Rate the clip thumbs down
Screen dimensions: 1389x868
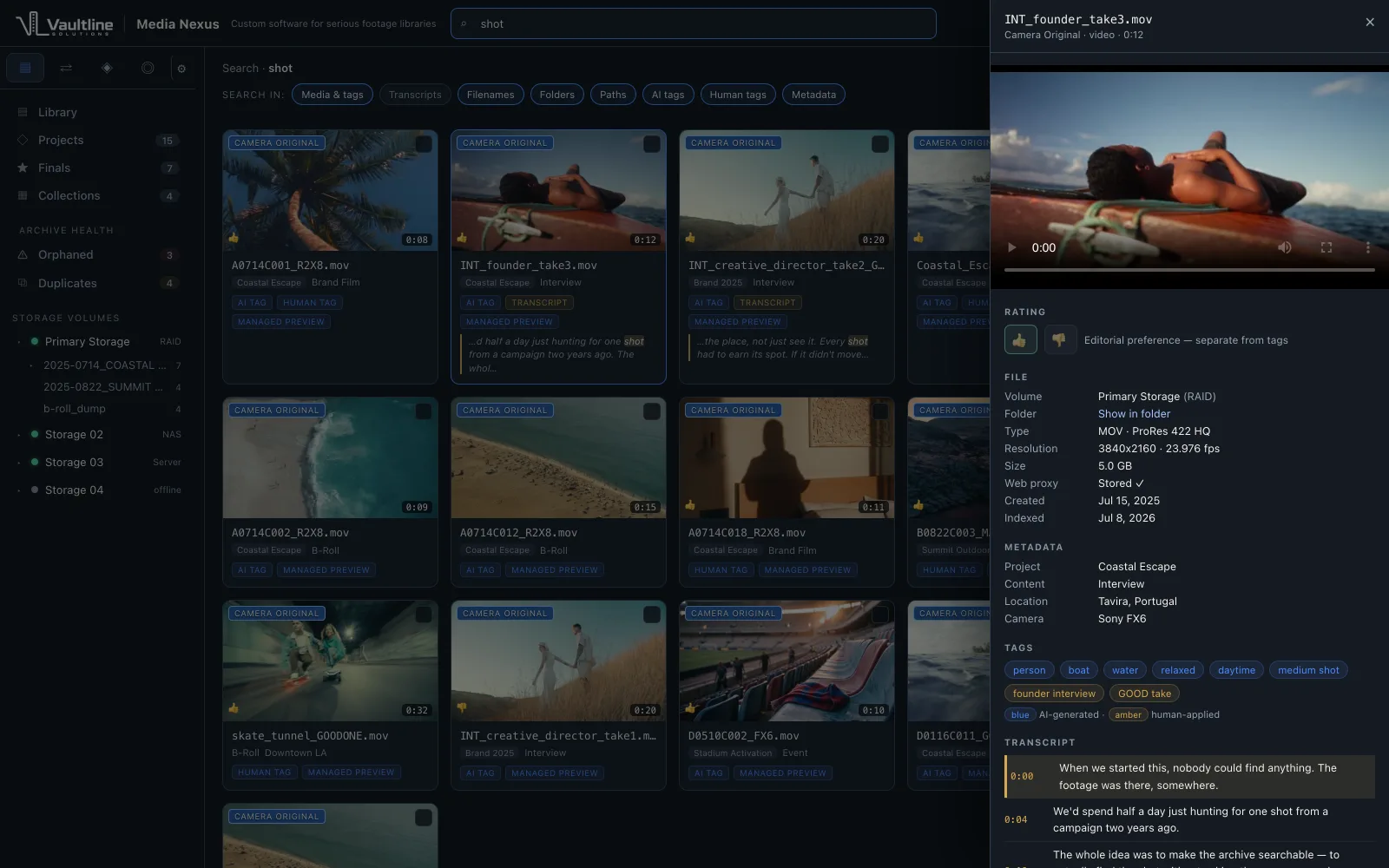[x=1060, y=339]
